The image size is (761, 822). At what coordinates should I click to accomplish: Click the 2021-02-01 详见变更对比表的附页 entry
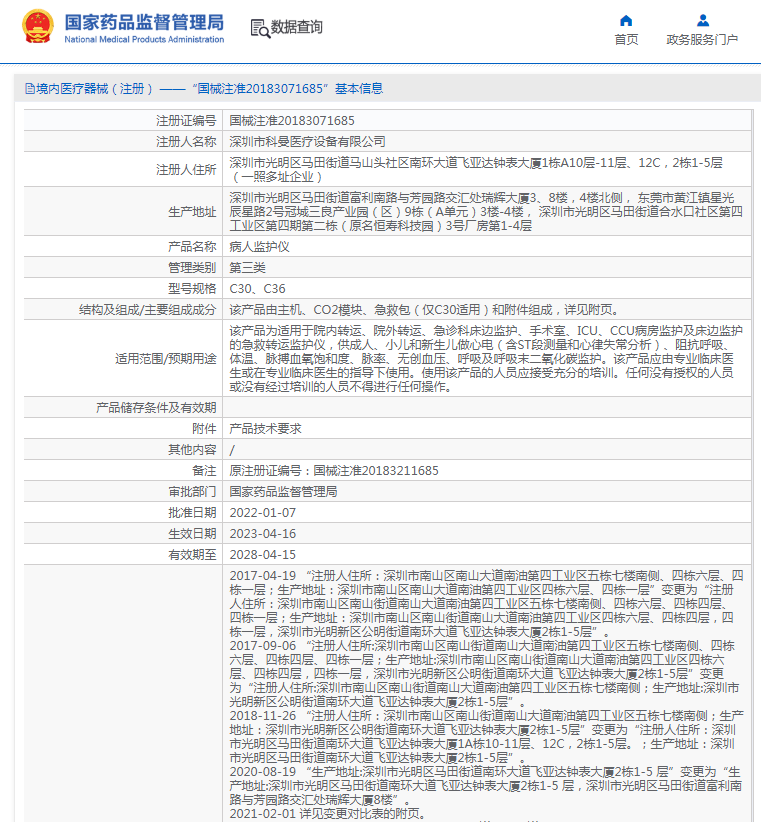(x=328, y=814)
